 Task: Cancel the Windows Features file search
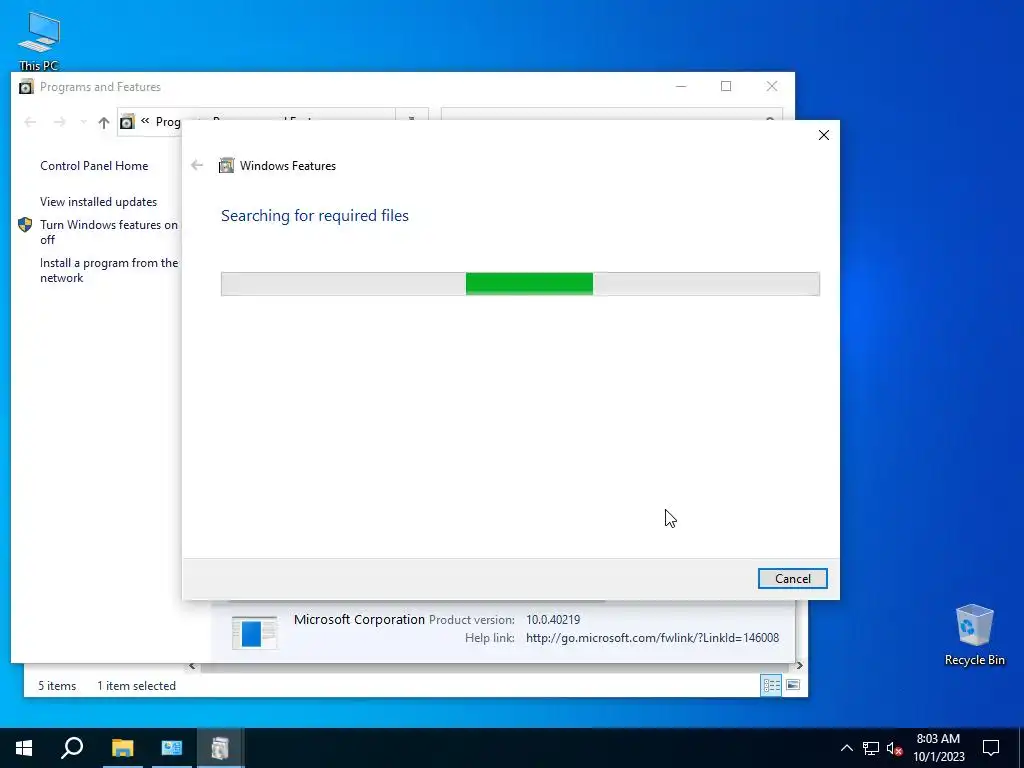[792, 579]
